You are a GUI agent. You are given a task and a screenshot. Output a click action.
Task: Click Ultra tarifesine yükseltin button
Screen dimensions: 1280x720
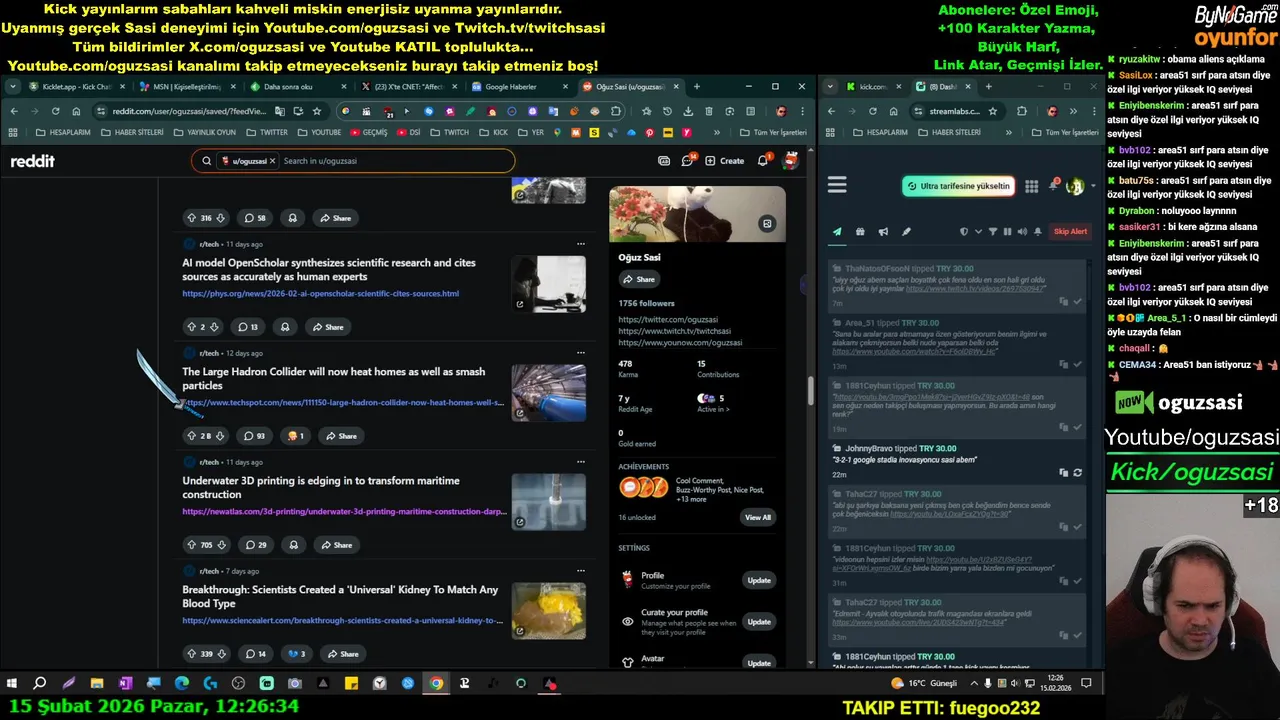[959, 186]
